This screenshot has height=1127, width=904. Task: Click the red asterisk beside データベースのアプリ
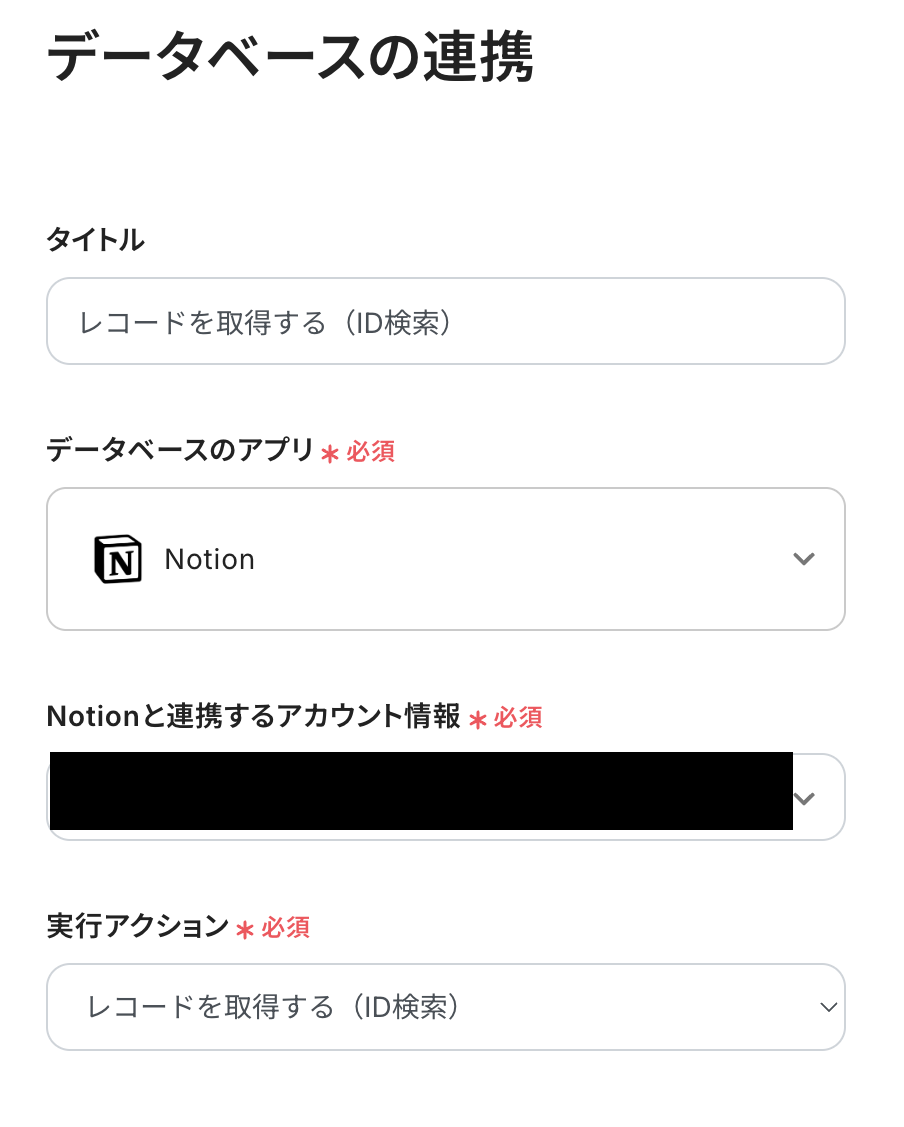click(x=330, y=454)
